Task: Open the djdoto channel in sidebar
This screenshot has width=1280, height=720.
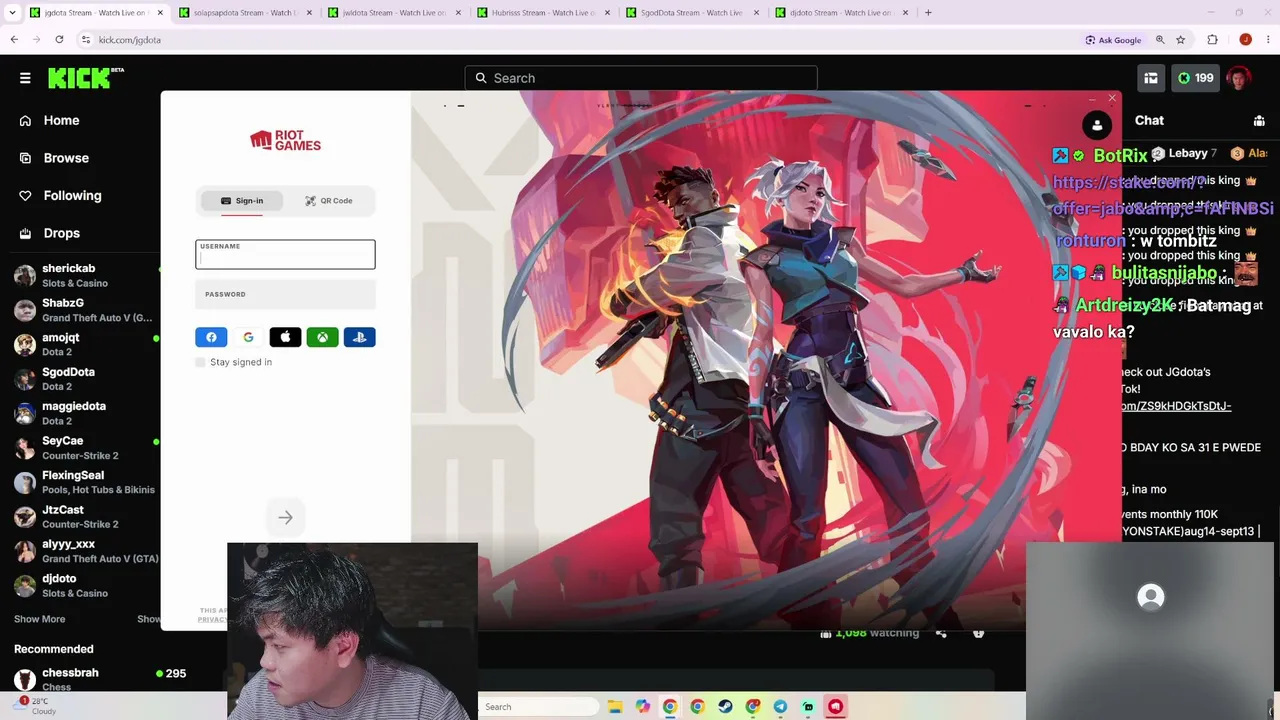Action: (x=80, y=586)
